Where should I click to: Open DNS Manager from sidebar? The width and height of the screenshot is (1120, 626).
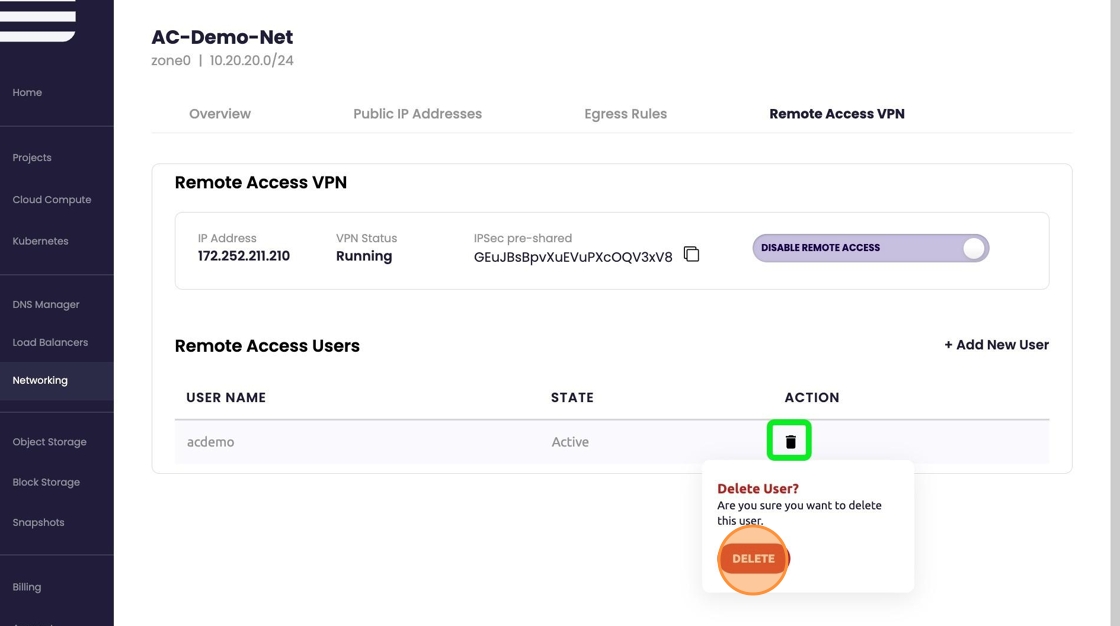(x=46, y=305)
